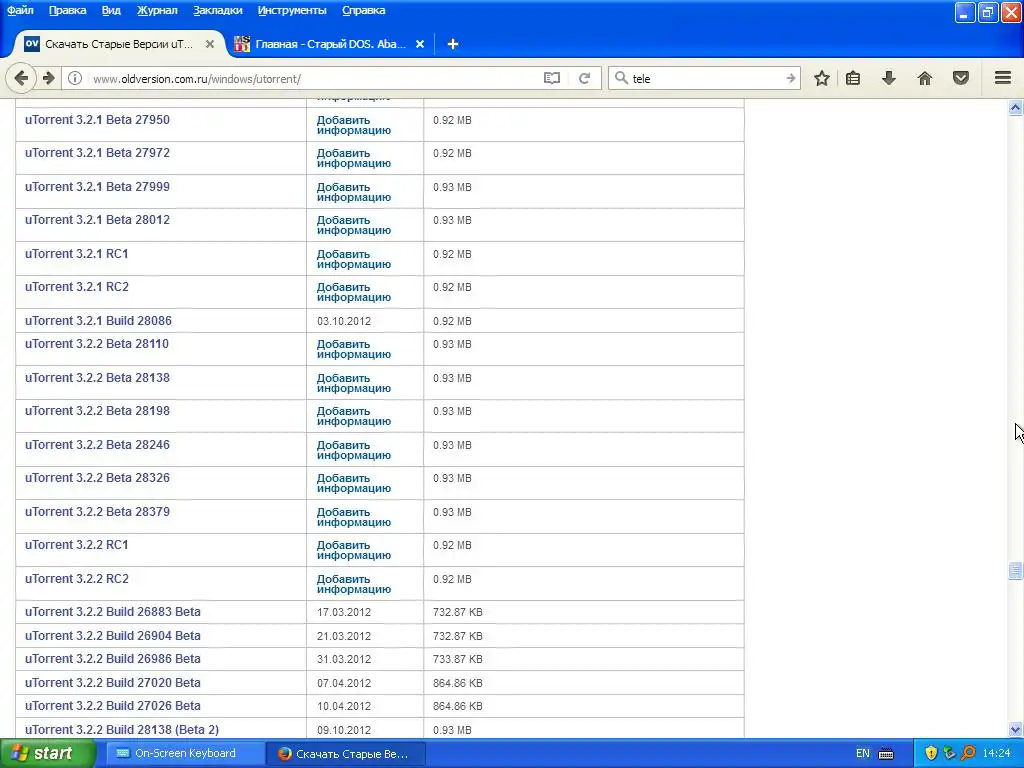
Task: Show site information icon in address bar
Action: tap(75, 78)
